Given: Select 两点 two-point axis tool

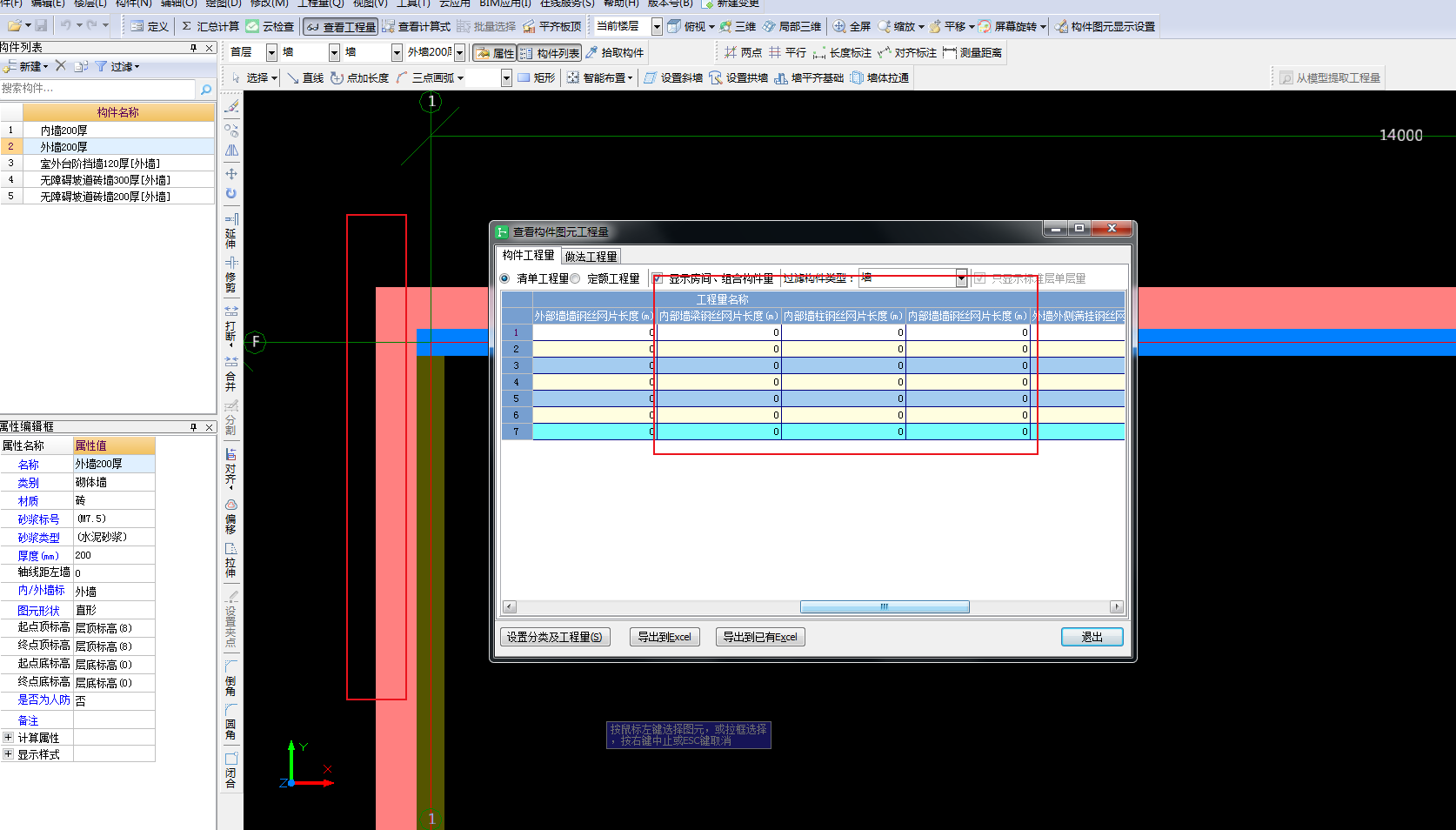Looking at the screenshot, I should click(x=743, y=52).
